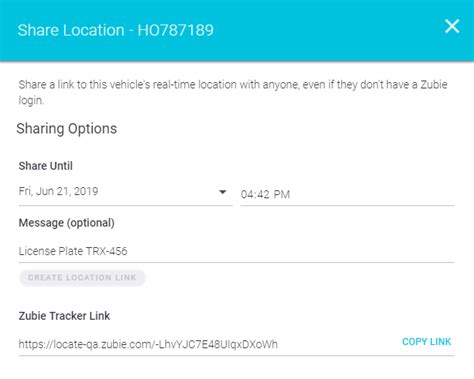Image resolution: width=474 pixels, height=379 pixels.
Task: Select the PM portion of the time
Action: coord(282,194)
